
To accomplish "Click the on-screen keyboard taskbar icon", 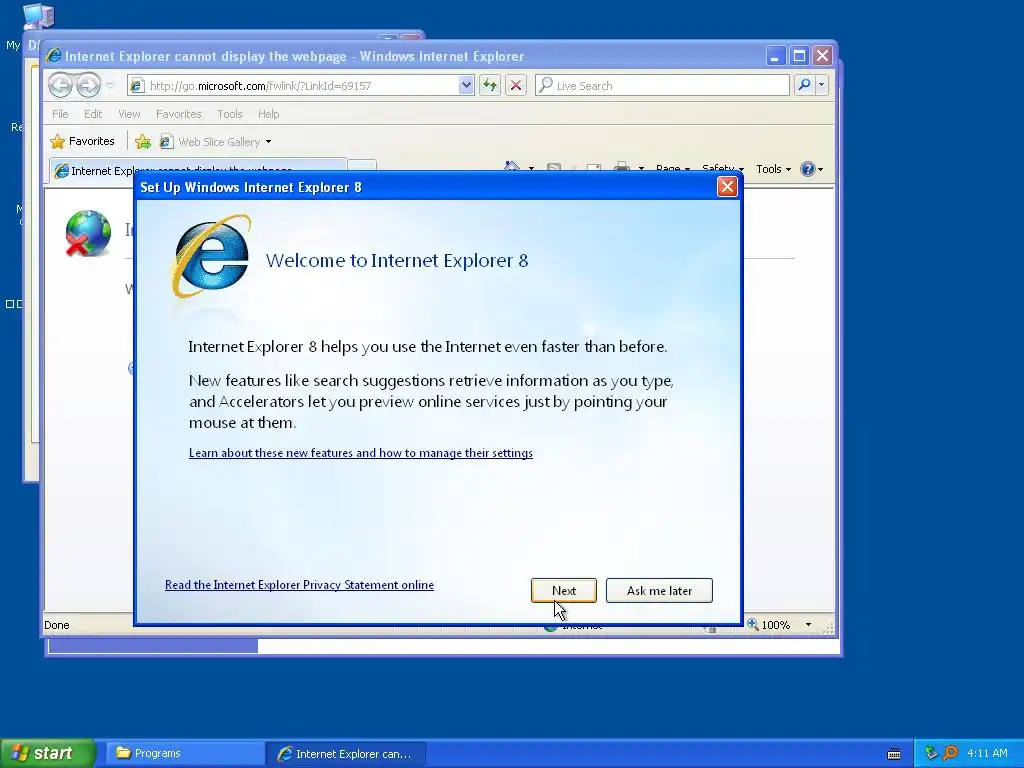I will pyautogui.click(x=894, y=754).
